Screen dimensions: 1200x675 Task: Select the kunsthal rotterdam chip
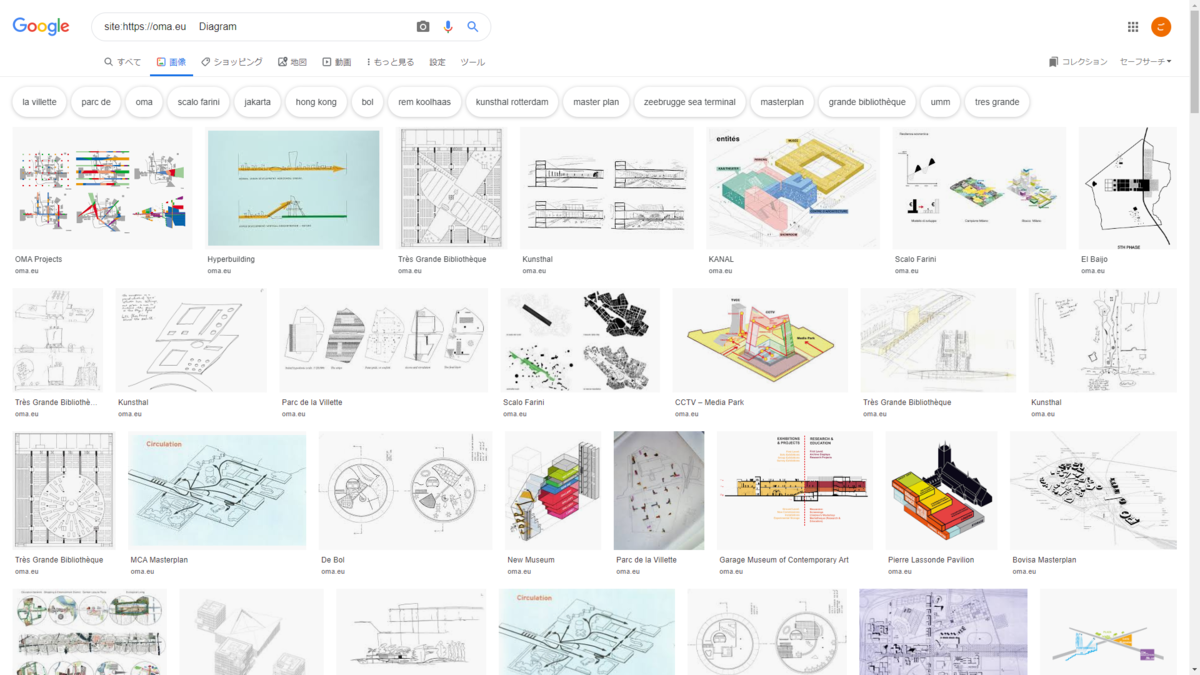[512, 102]
